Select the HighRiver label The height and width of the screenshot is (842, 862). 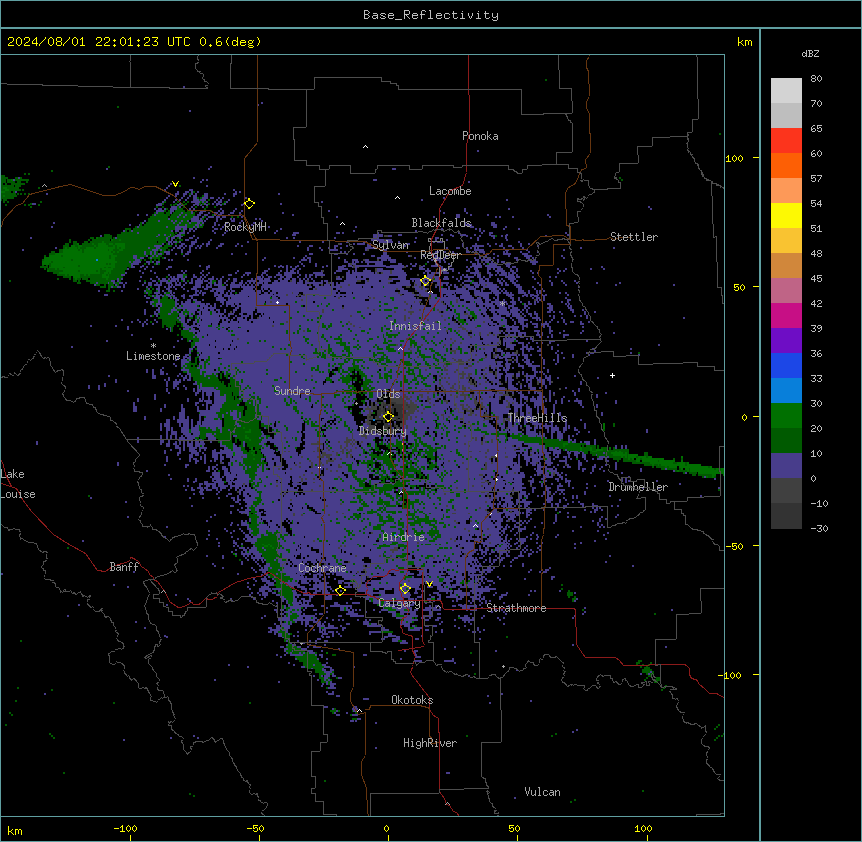pos(430,744)
